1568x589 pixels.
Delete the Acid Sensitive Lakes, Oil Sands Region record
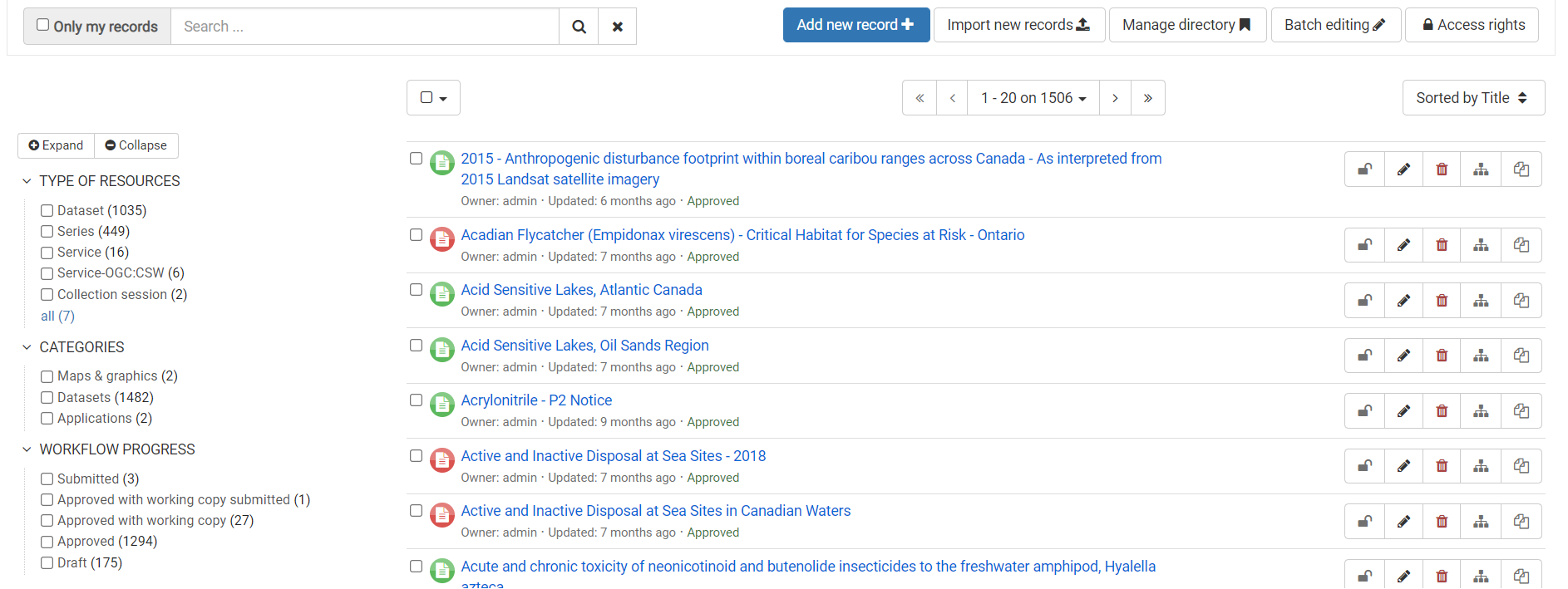(x=1442, y=356)
